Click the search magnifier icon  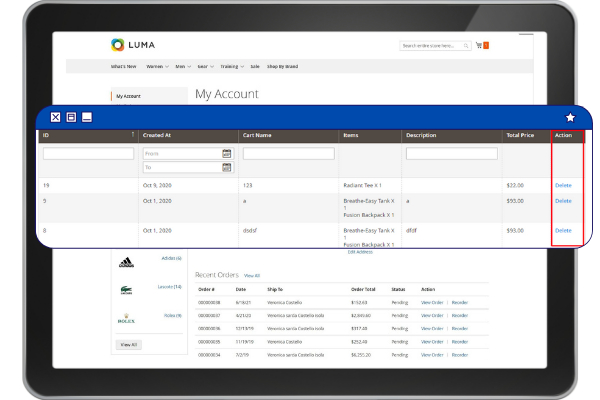point(467,45)
